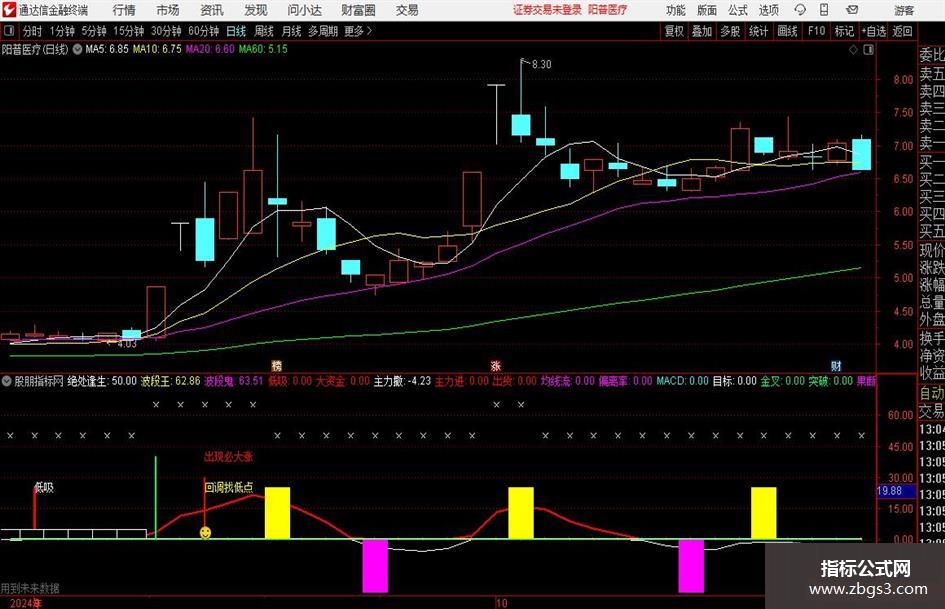
Task: Click the 游客 account label
Action: click(x=904, y=10)
